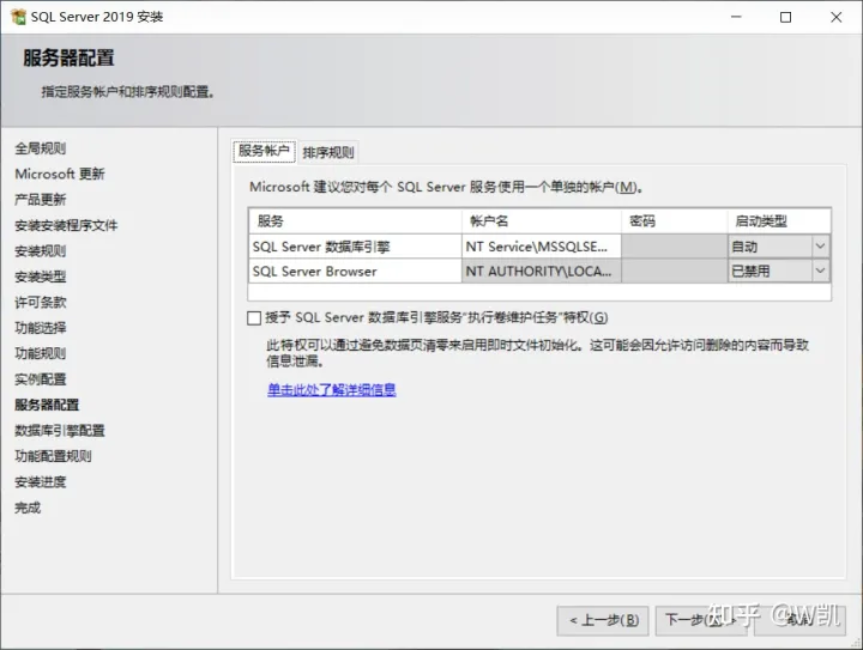Click the 单击此处了解详细信息 link
This screenshot has width=863, height=650.
(x=331, y=390)
